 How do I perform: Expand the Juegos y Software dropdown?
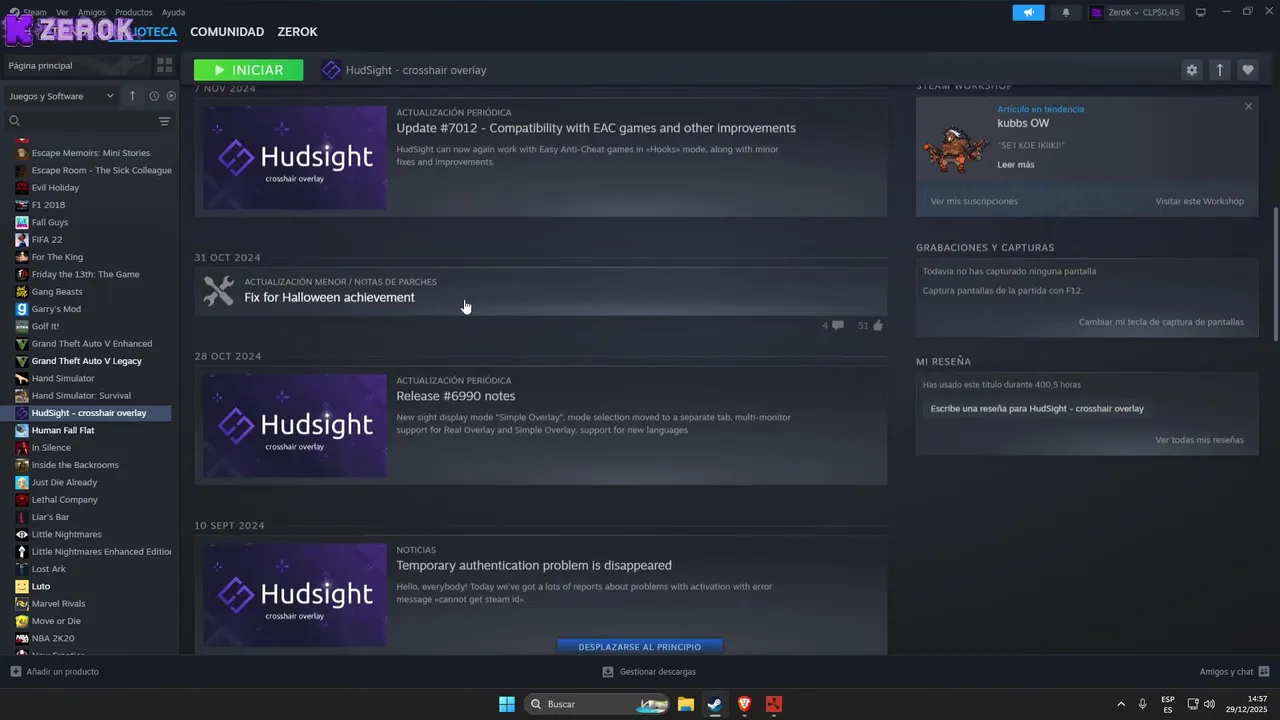pos(62,96)
